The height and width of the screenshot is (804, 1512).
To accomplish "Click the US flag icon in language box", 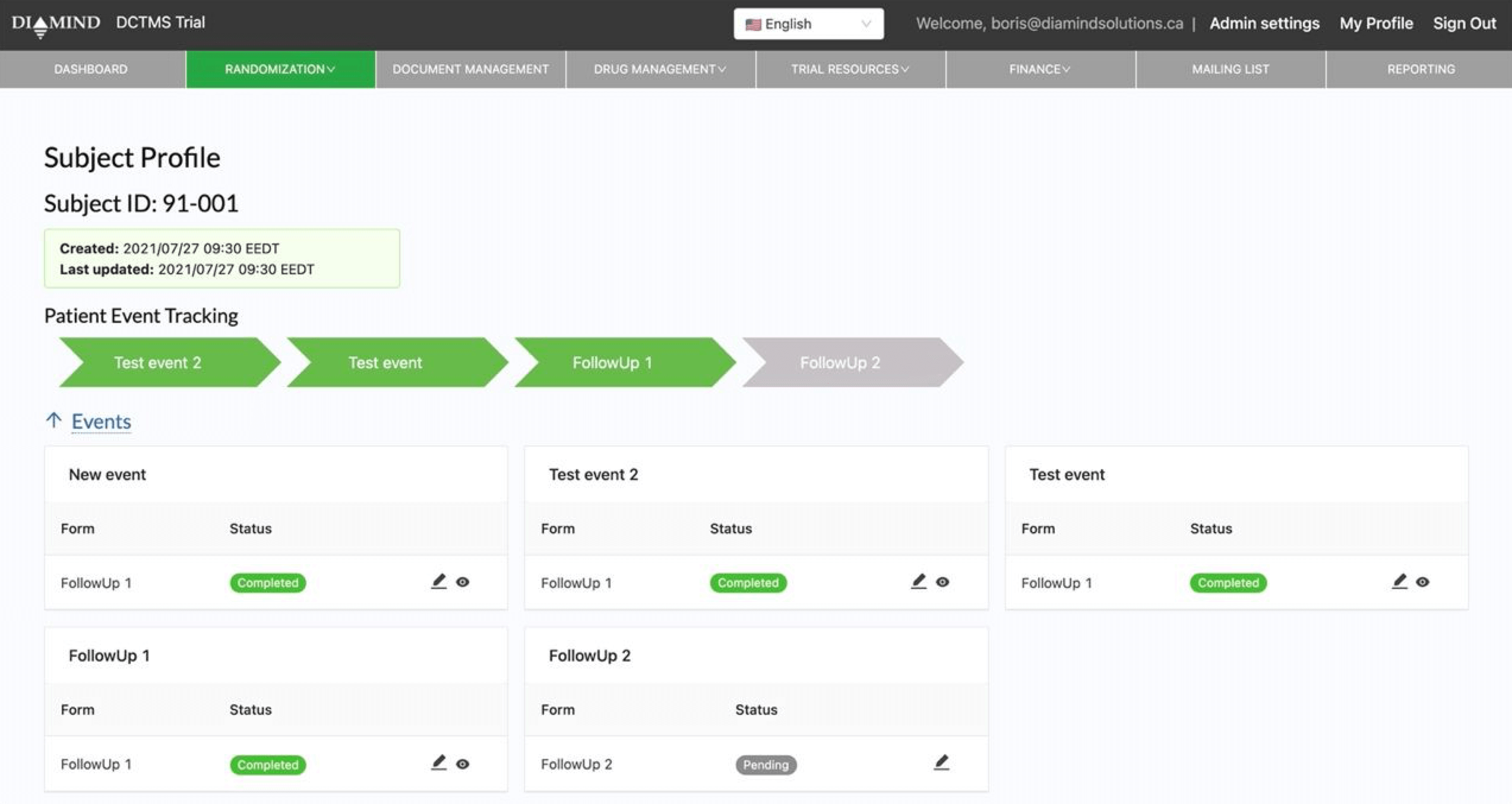I will pos(752,24).
